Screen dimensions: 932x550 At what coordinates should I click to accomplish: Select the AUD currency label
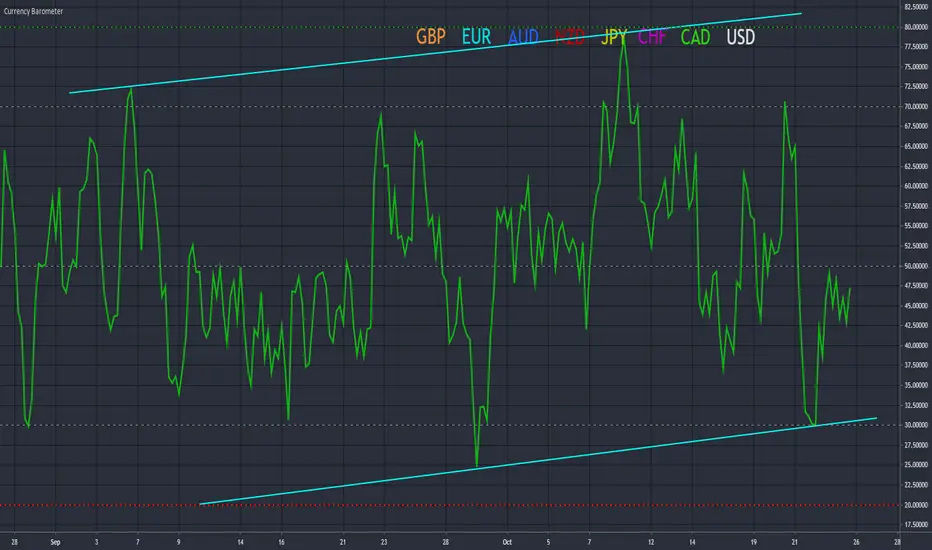(523, 37)
